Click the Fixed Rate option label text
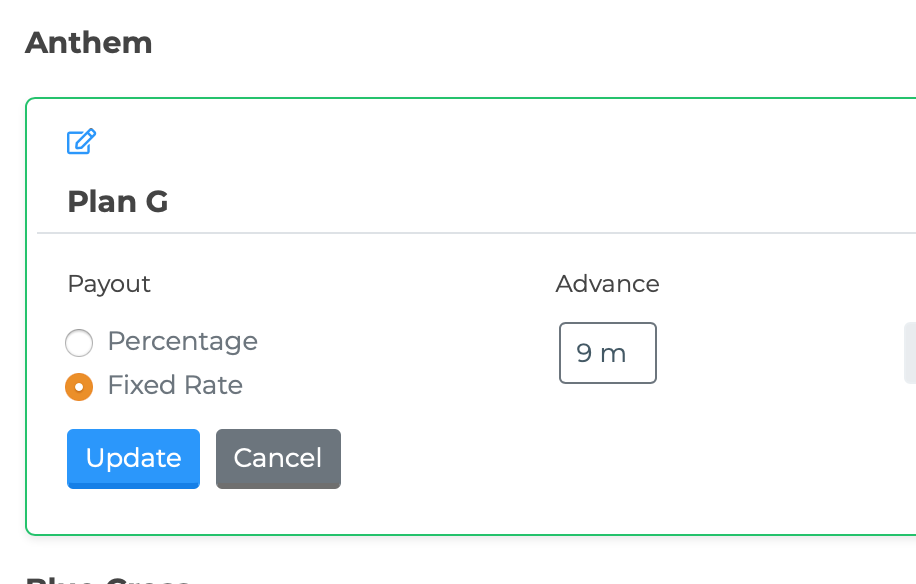 (175, 385)
